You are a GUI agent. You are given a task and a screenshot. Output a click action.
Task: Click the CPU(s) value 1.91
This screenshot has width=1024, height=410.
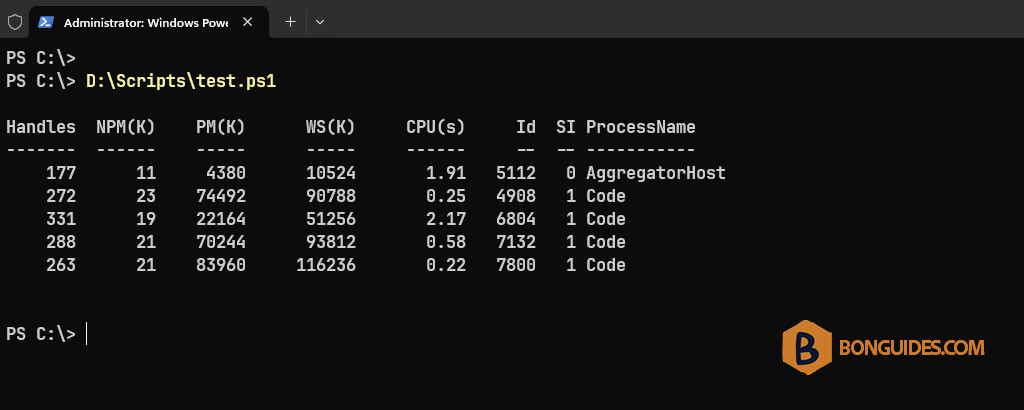[x=446, y=173]
